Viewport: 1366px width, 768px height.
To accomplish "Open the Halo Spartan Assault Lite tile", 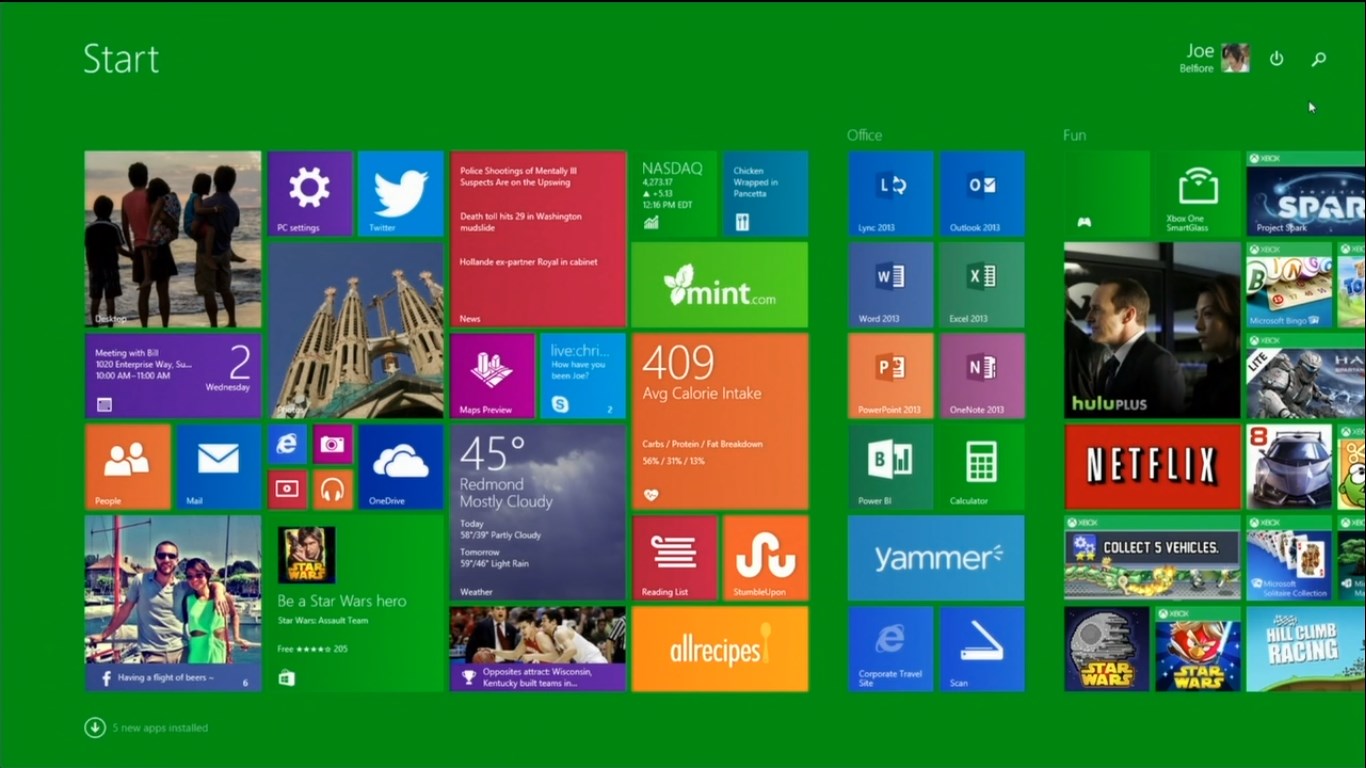I will point(1306,376).
